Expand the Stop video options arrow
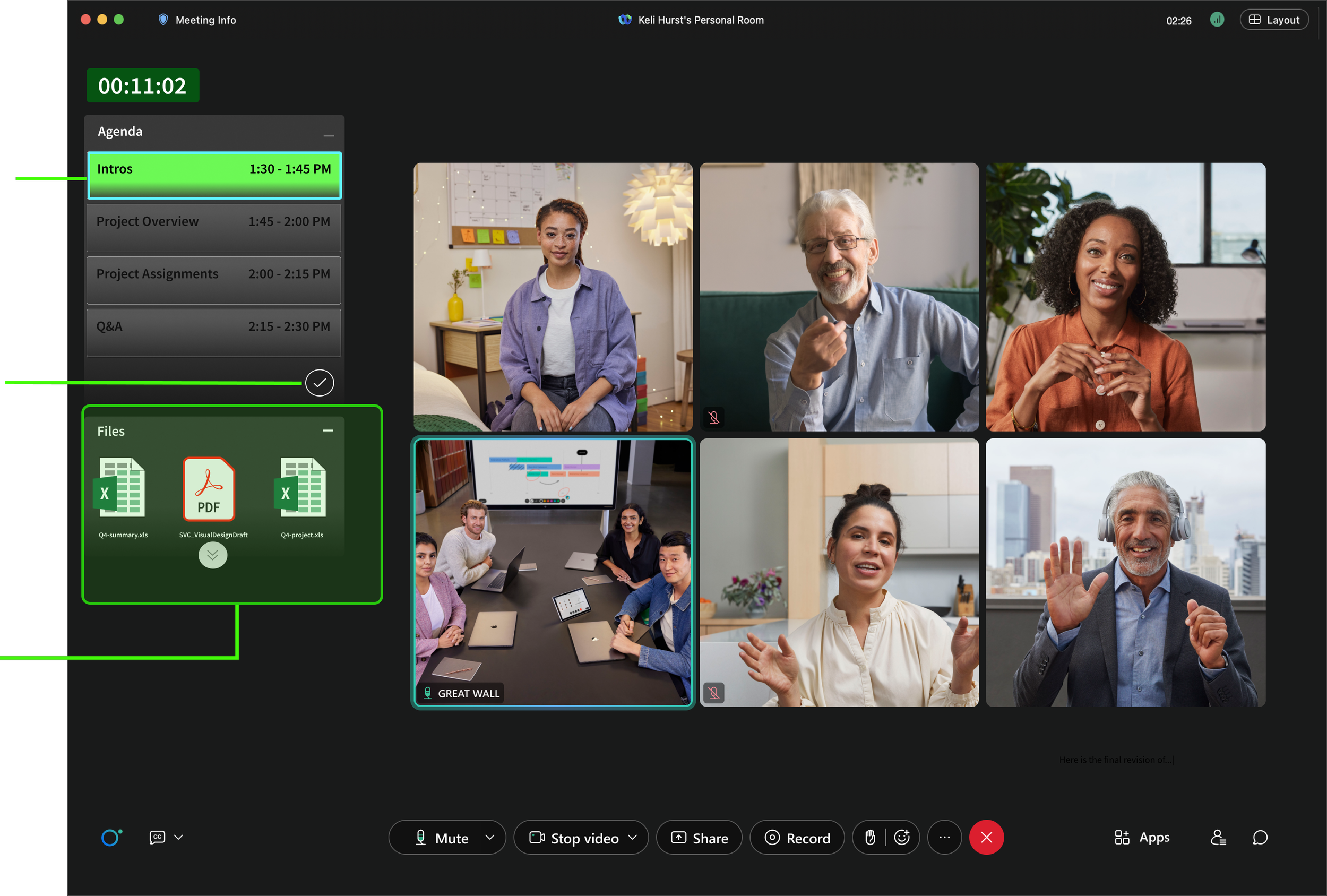Screen dimensions: 1327x896 (632, 837)
